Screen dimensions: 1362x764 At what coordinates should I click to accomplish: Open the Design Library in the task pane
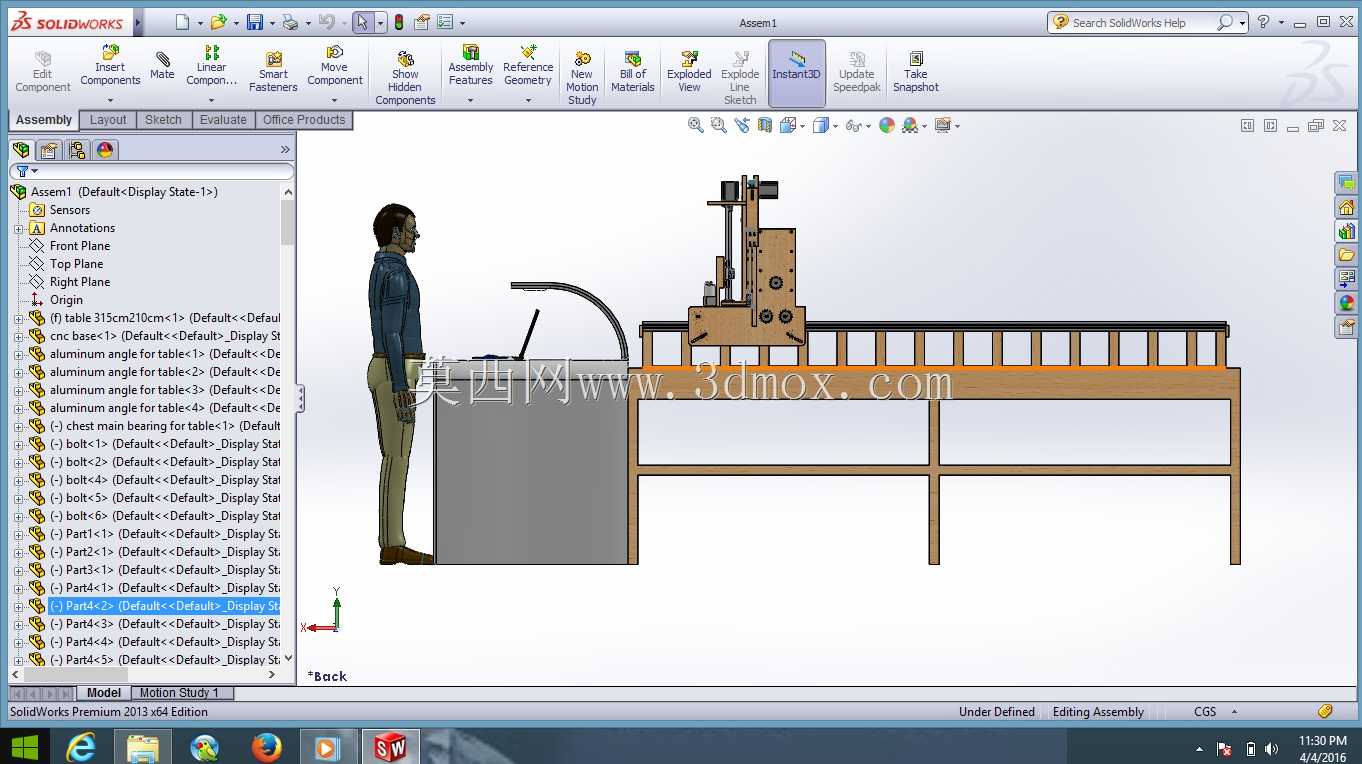point(1347,231)
